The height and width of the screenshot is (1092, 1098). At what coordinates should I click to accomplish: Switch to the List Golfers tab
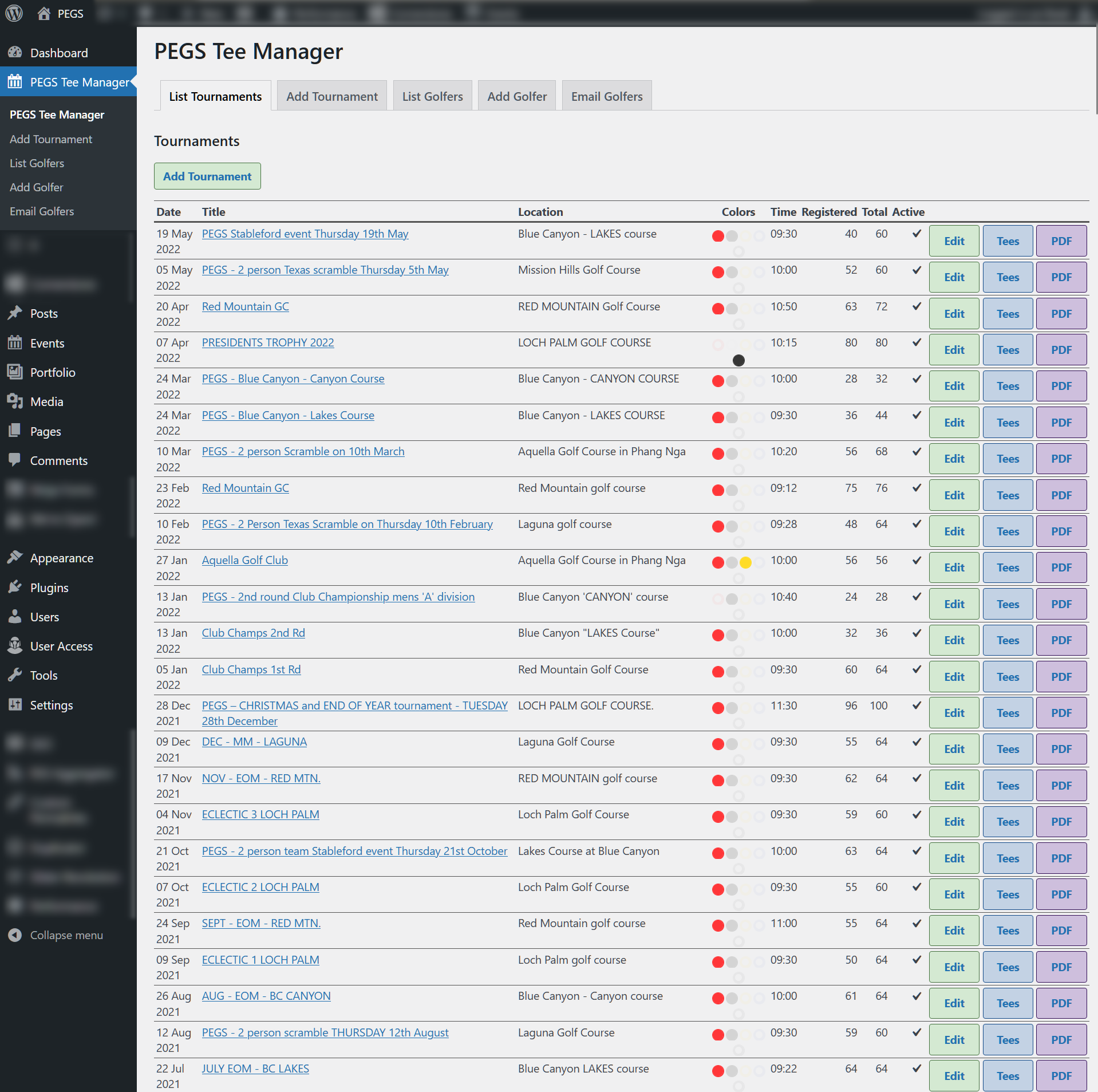[x=432, y=96]
